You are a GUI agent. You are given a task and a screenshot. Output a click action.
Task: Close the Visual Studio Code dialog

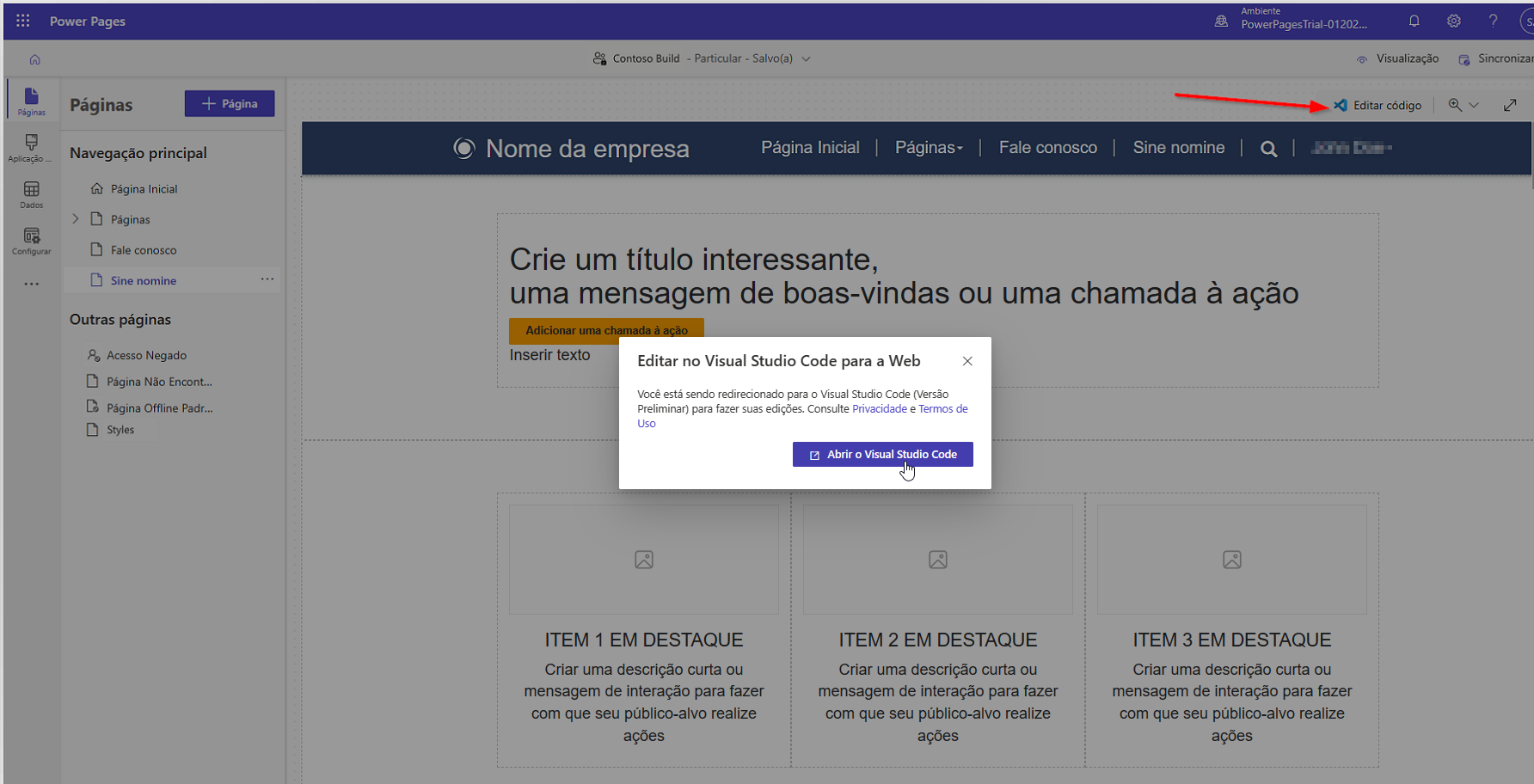point(967,361)
